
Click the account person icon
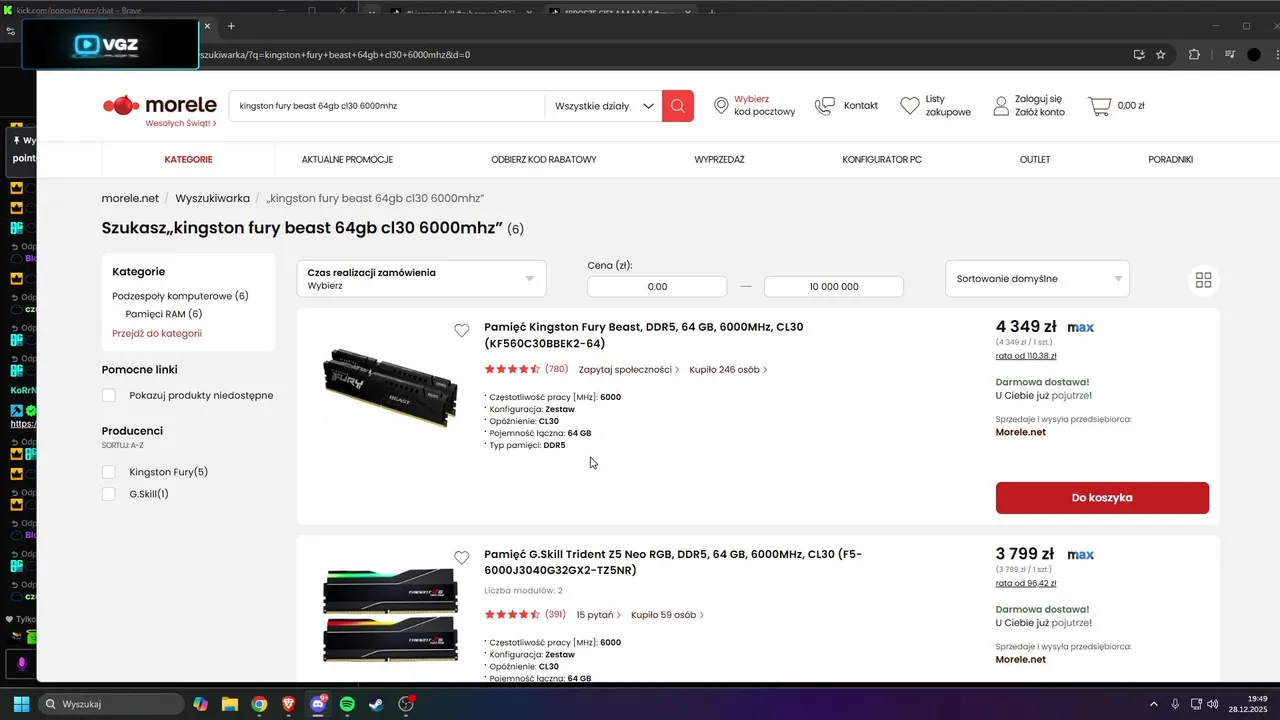point(999,106)
